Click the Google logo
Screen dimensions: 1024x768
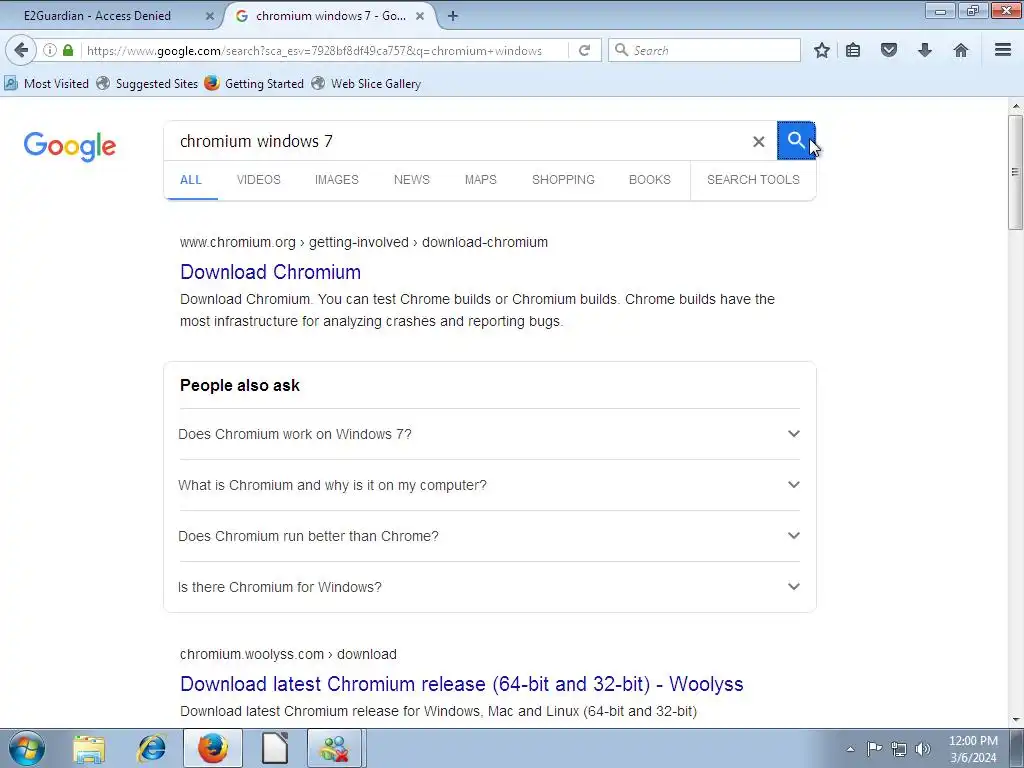pyautogui.click(x=70, y=146)
